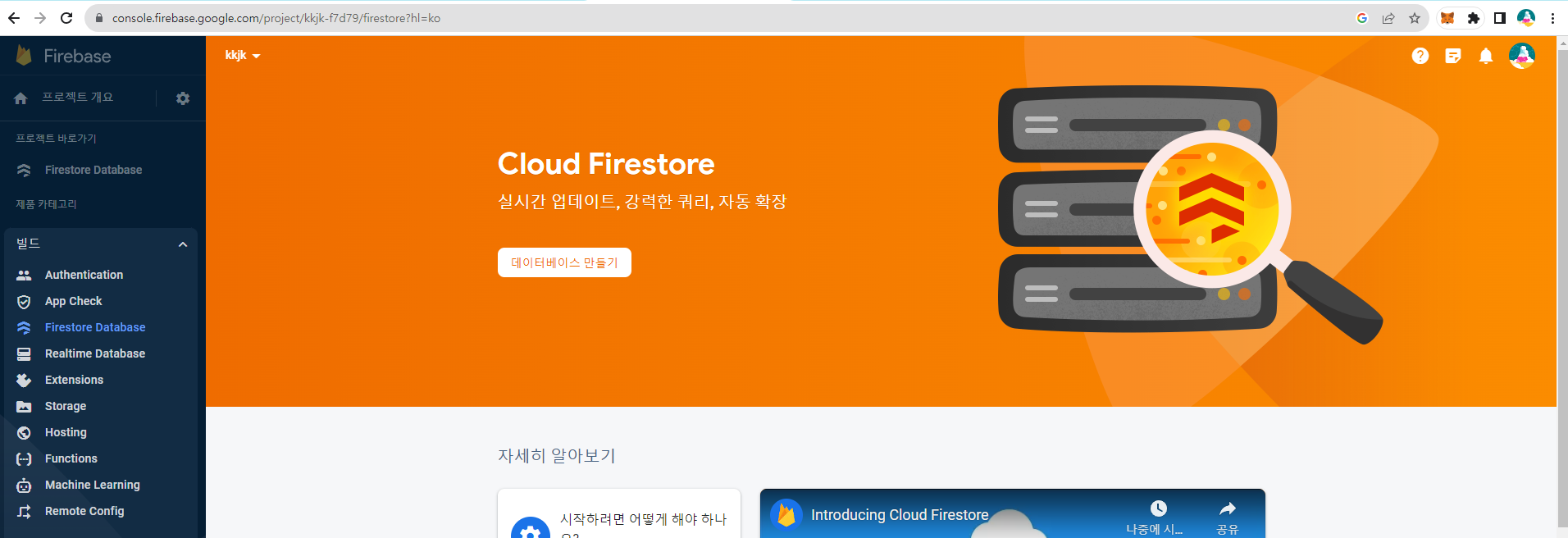The image size is (1568, 538).
Task: Select Realtime Database in the sidebar
Action: (95, 353)
